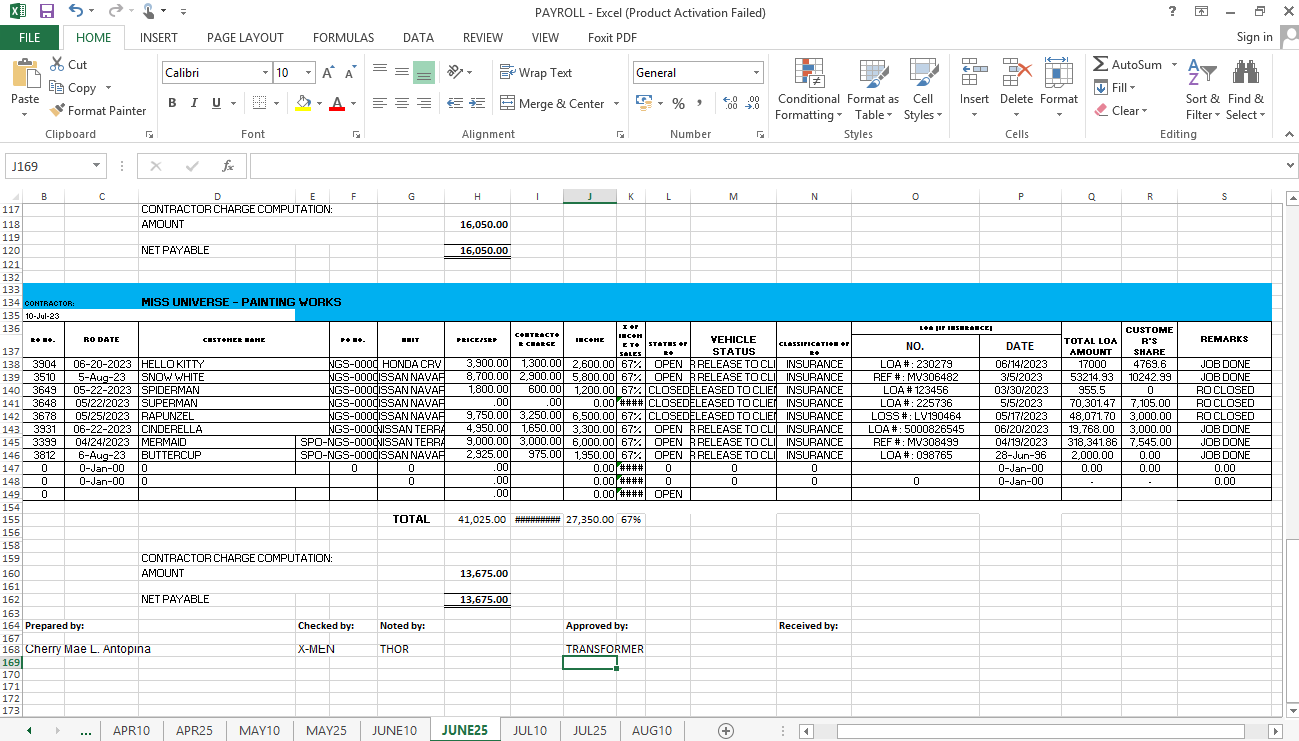The image size is (1299, 741).
Task: Open the Format cells menu
Action: (1059, 89)
